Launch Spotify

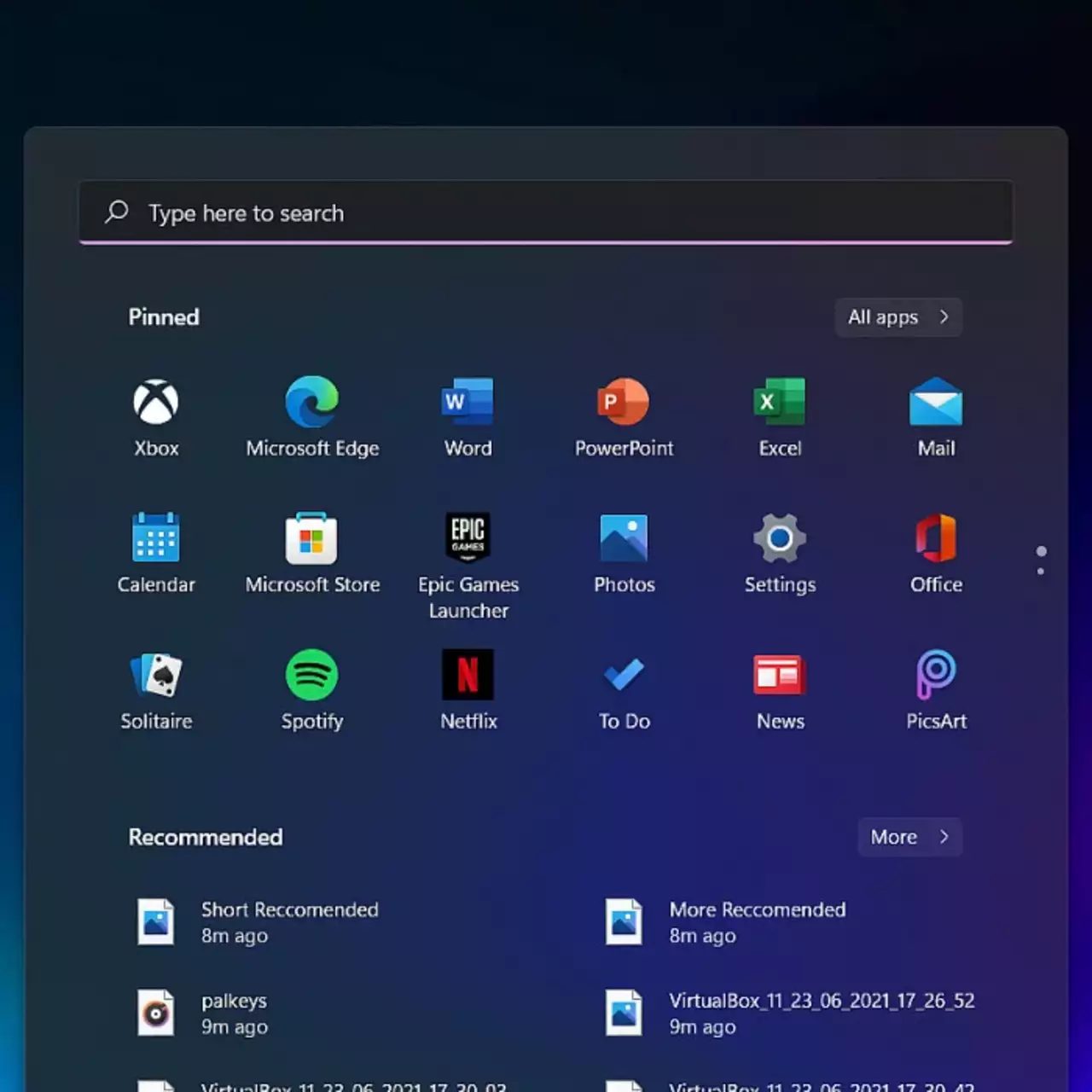tap(312, 691)
